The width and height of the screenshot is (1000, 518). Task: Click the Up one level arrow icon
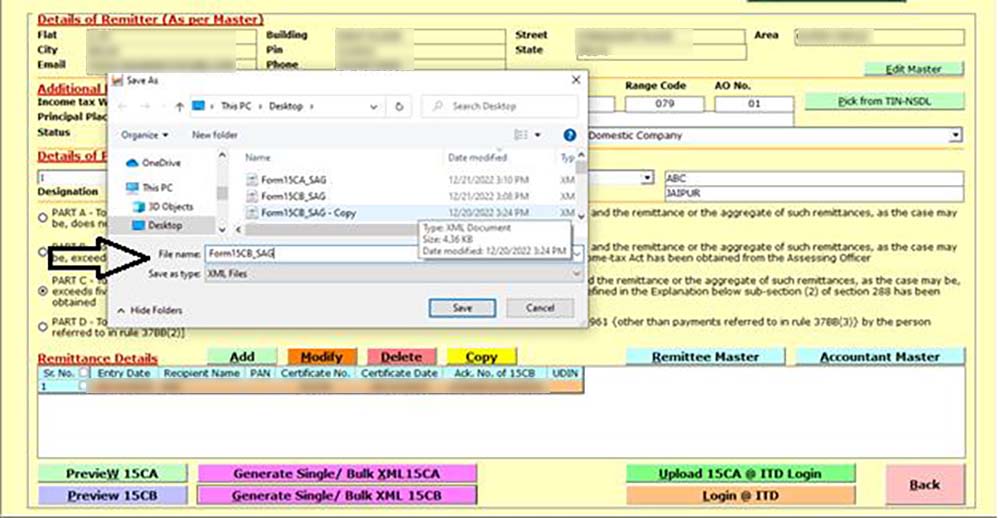click(179, 106)
